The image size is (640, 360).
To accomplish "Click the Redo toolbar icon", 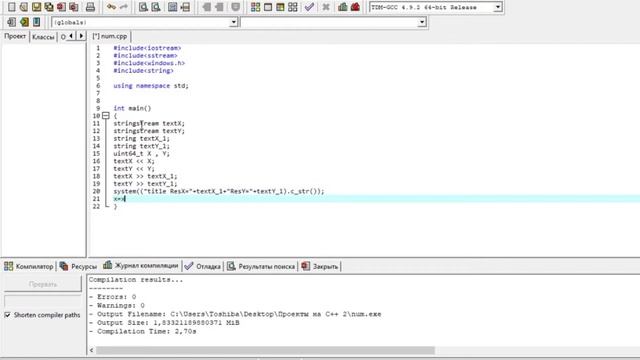I will click(x=123, y=7).
